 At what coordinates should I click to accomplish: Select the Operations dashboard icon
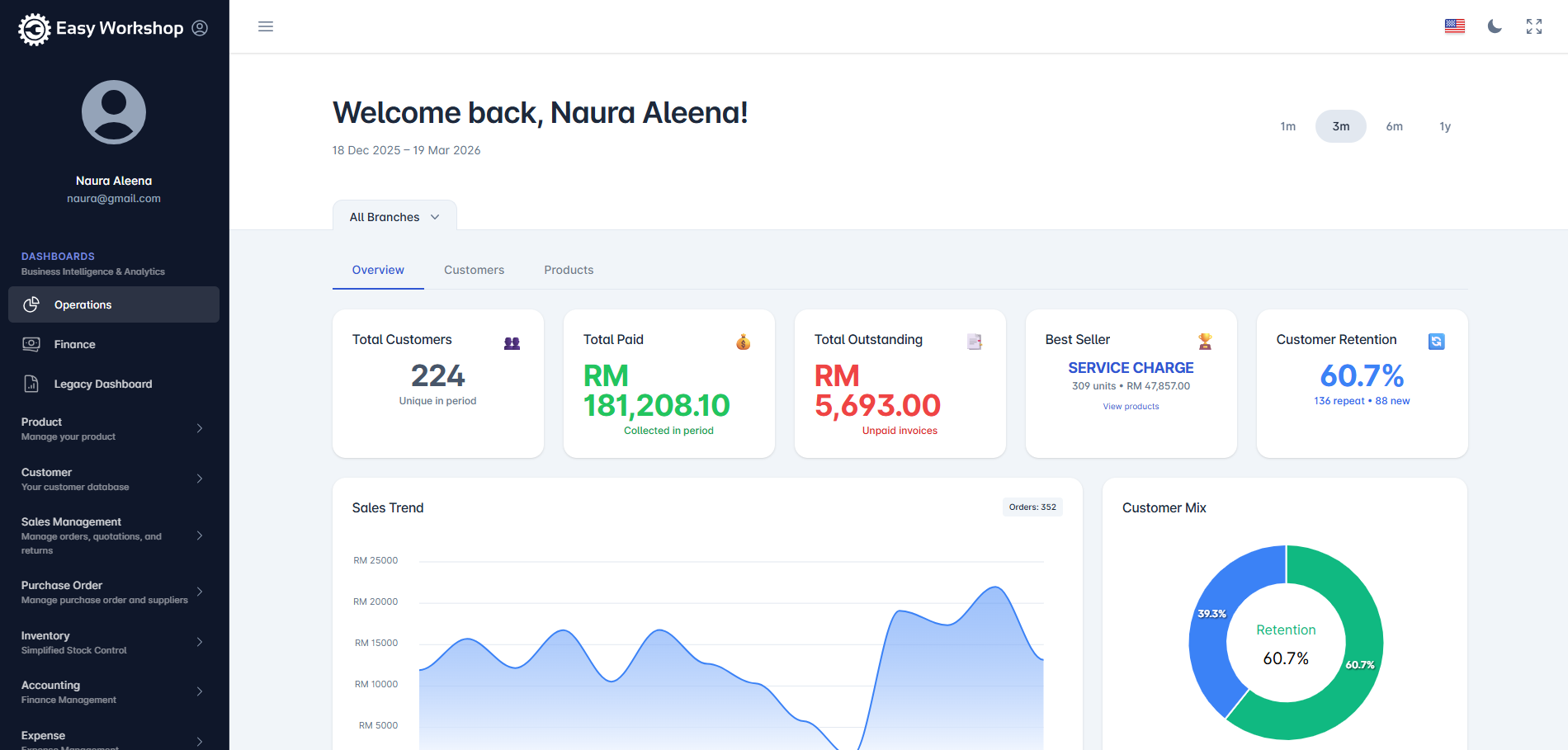tap(31, 304)
